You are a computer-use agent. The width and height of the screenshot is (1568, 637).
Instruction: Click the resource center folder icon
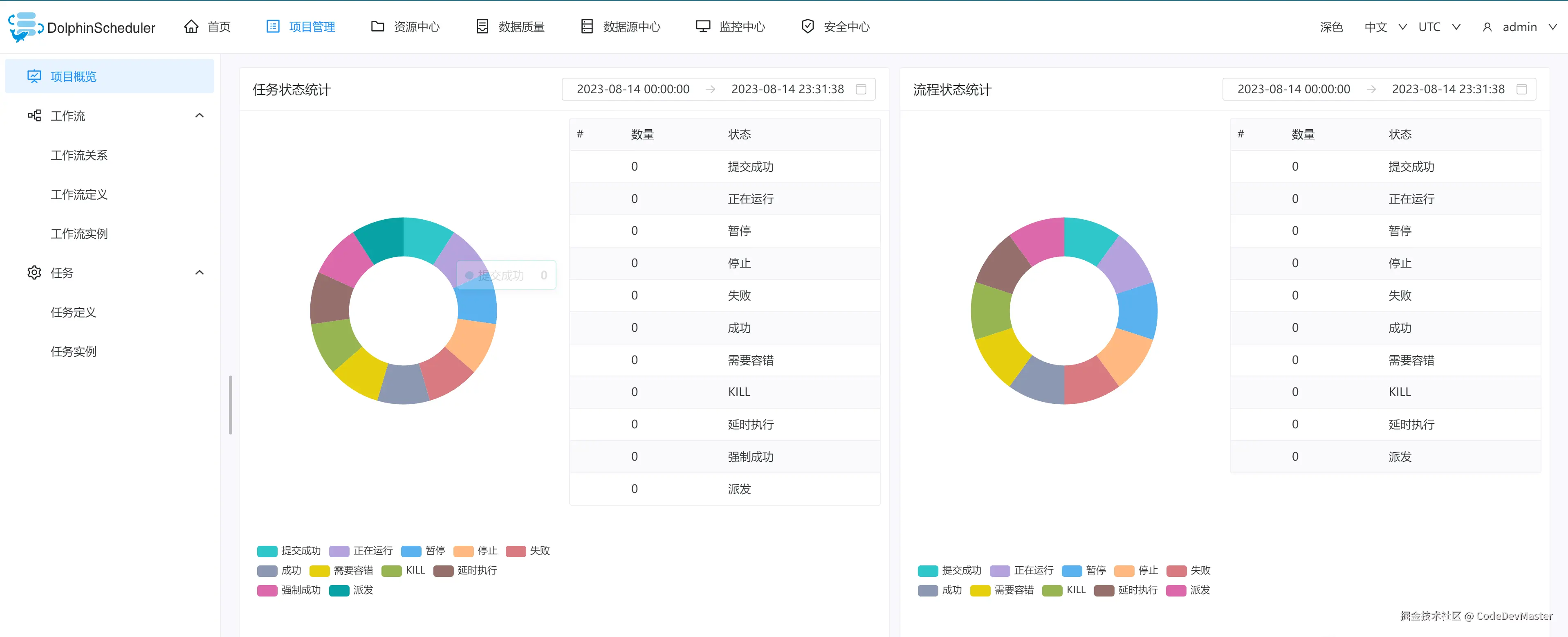tap(377, 27)
